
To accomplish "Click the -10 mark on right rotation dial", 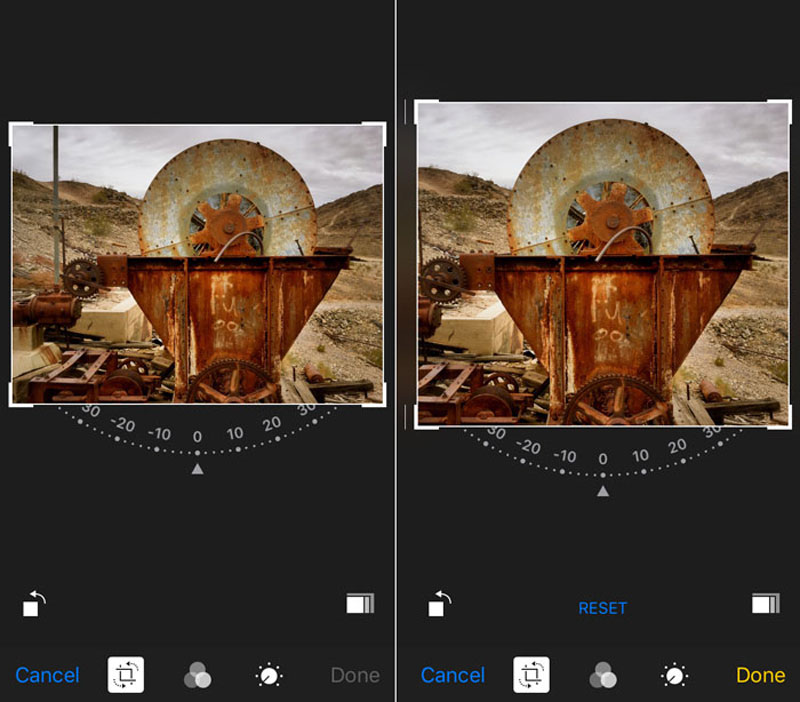I will pos(564,455).
